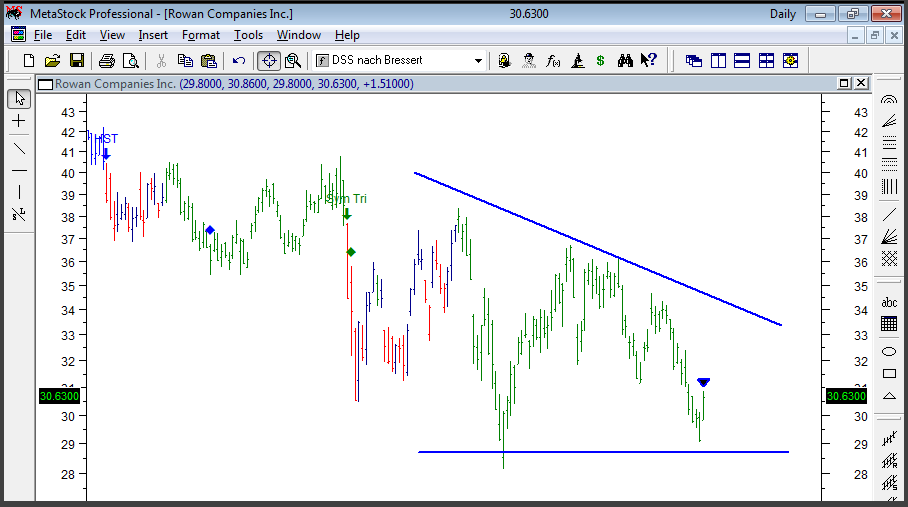Open the System Tester microscope icon
The height and width of the screenshot is (507, 908).
577,60
